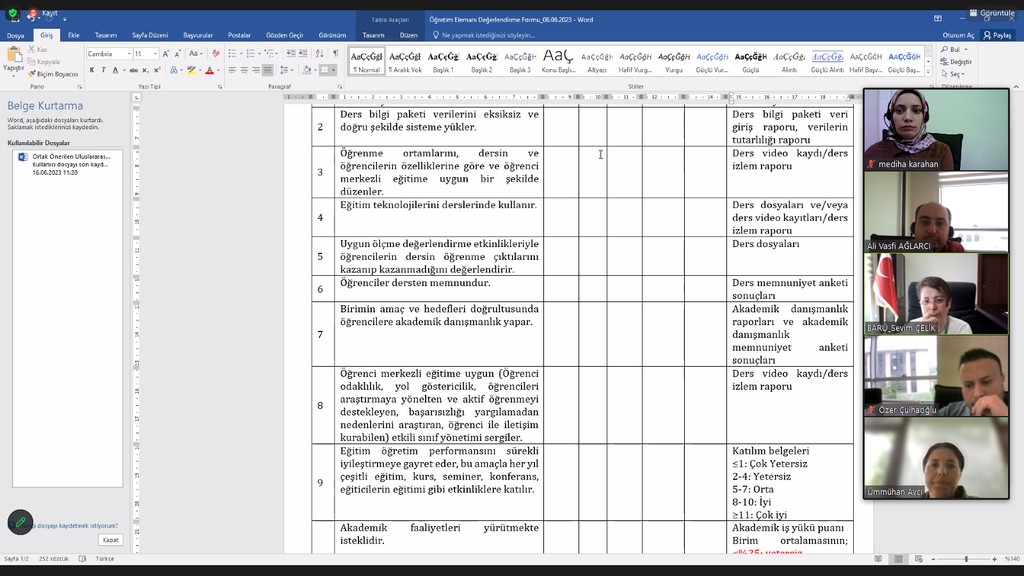Toggle italic (T) formatting

click(105, 70)
